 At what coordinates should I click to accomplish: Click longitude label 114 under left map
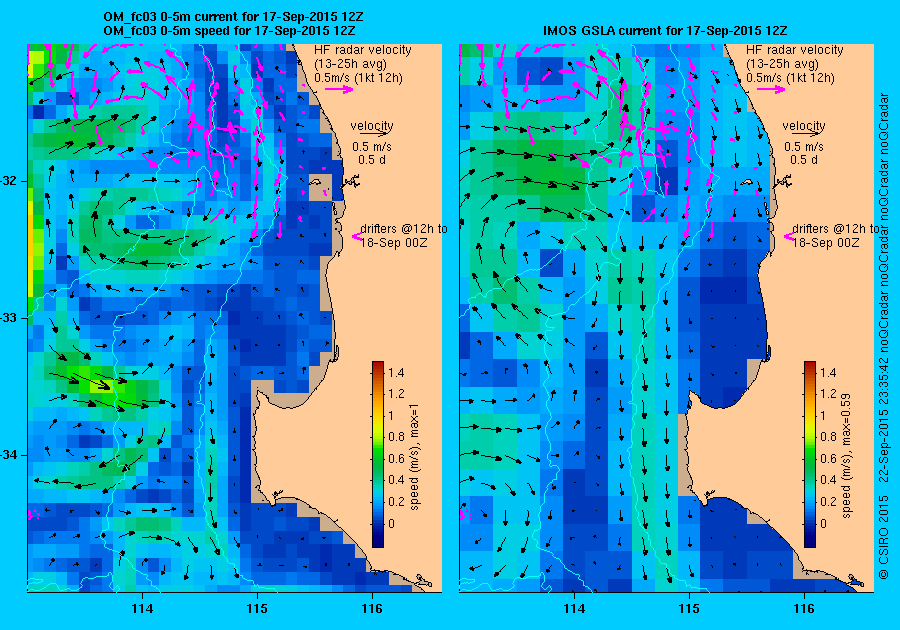tap(142, 609)
